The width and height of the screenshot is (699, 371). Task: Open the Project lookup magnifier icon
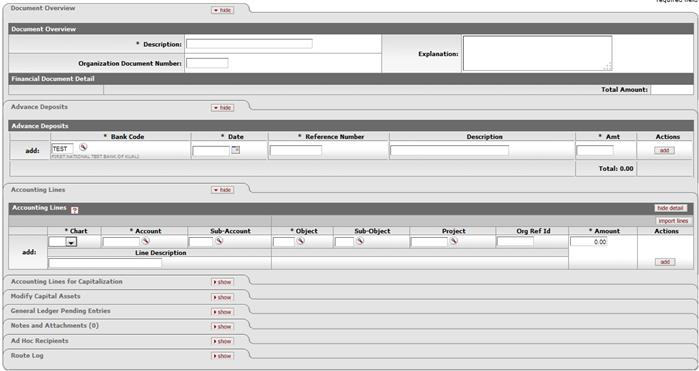point(453,241)
